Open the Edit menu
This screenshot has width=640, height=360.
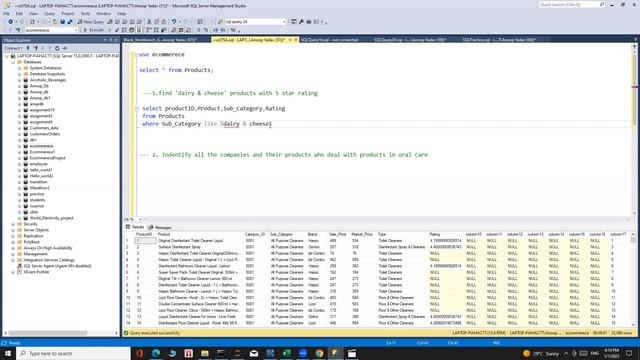point(19,13)
